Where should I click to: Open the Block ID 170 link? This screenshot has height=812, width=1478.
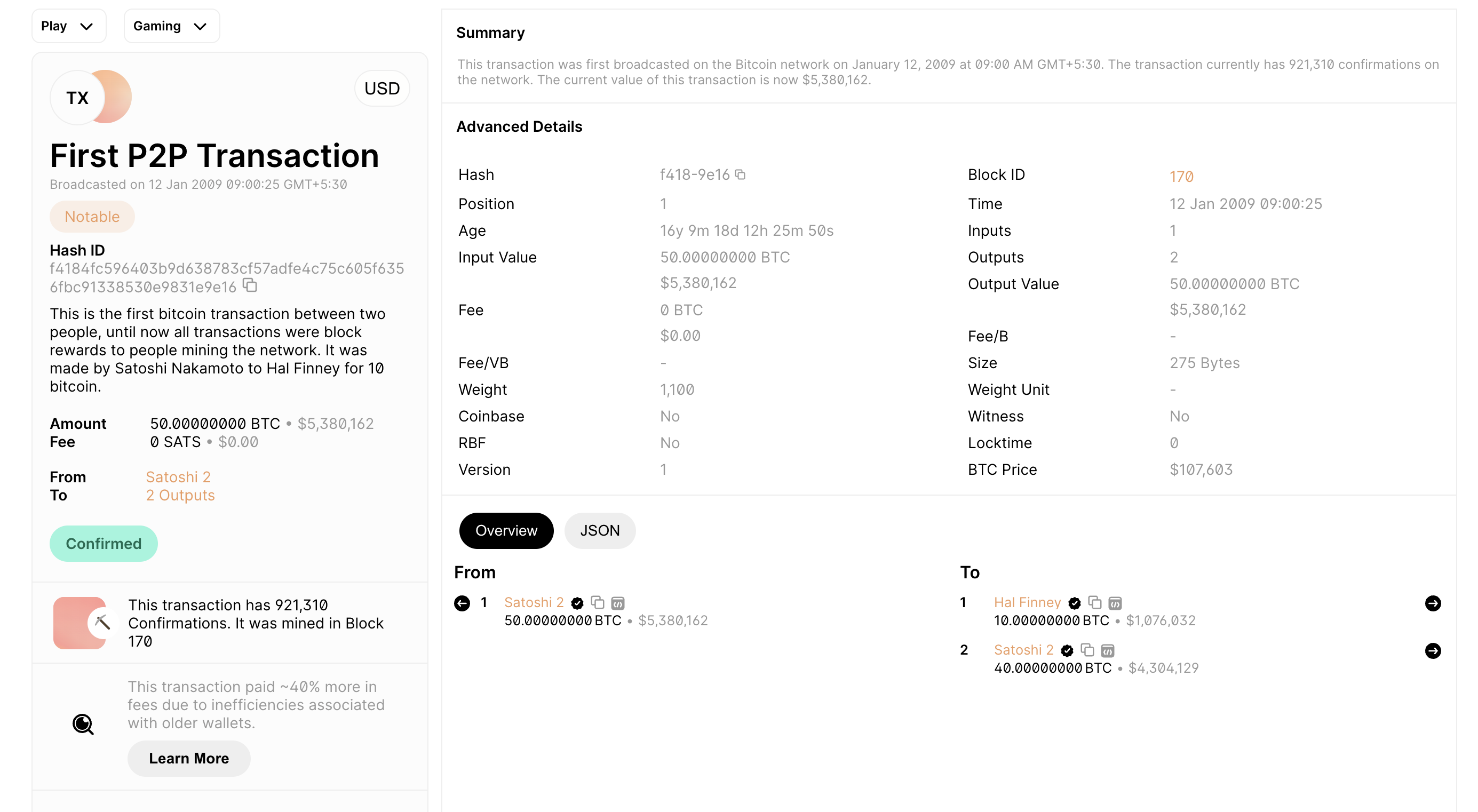click(1181, 177)
